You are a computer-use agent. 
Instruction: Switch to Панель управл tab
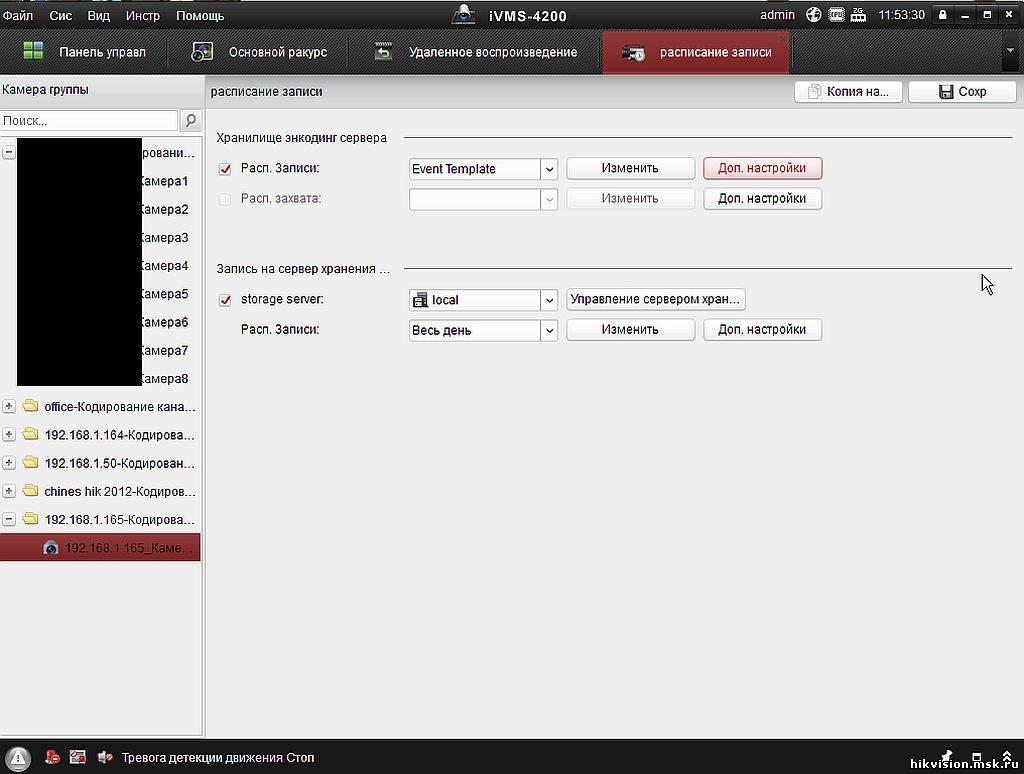[84, 52]
